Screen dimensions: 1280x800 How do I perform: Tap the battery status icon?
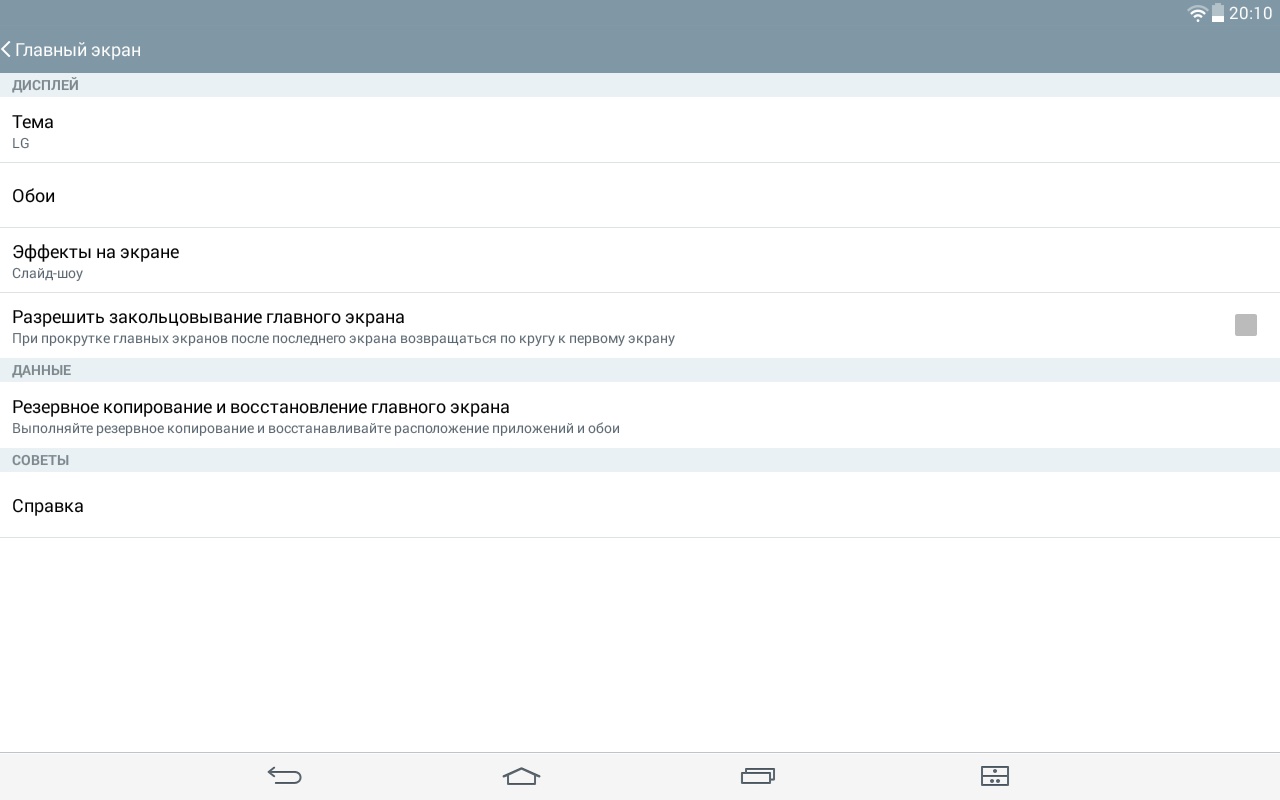1218,13
